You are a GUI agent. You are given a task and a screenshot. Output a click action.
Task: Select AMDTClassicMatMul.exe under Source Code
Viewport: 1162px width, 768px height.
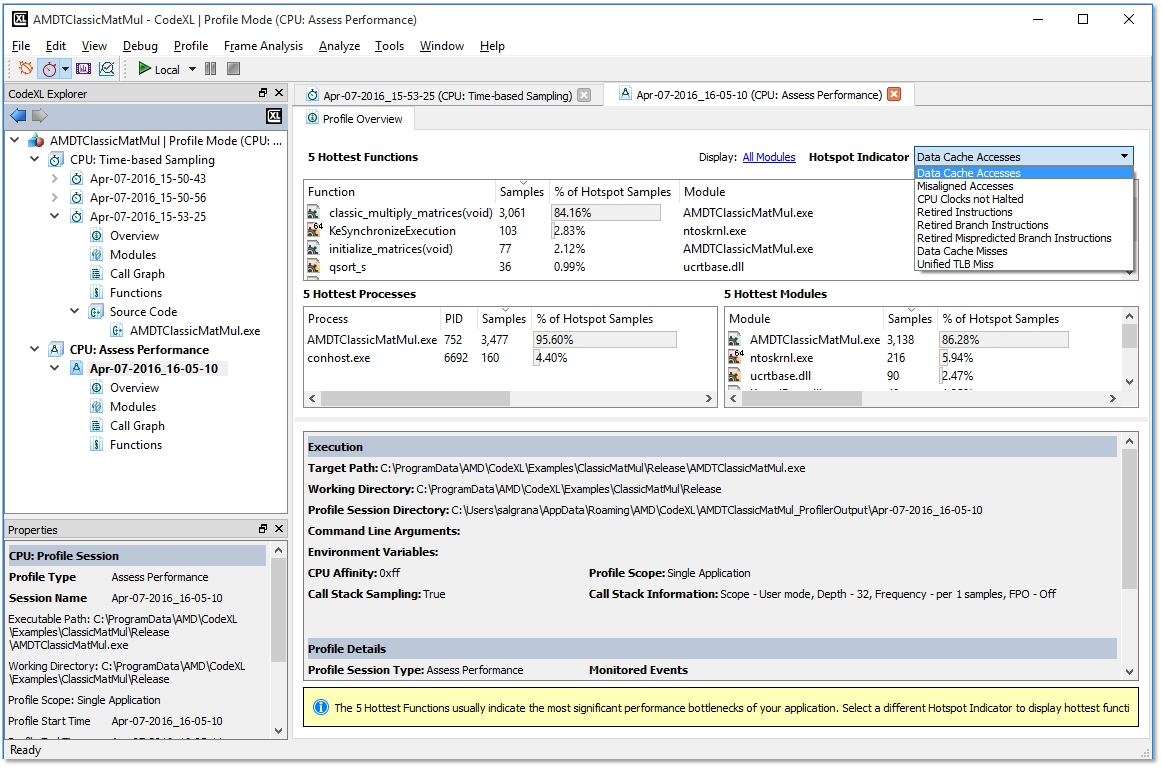click(195, 331)
